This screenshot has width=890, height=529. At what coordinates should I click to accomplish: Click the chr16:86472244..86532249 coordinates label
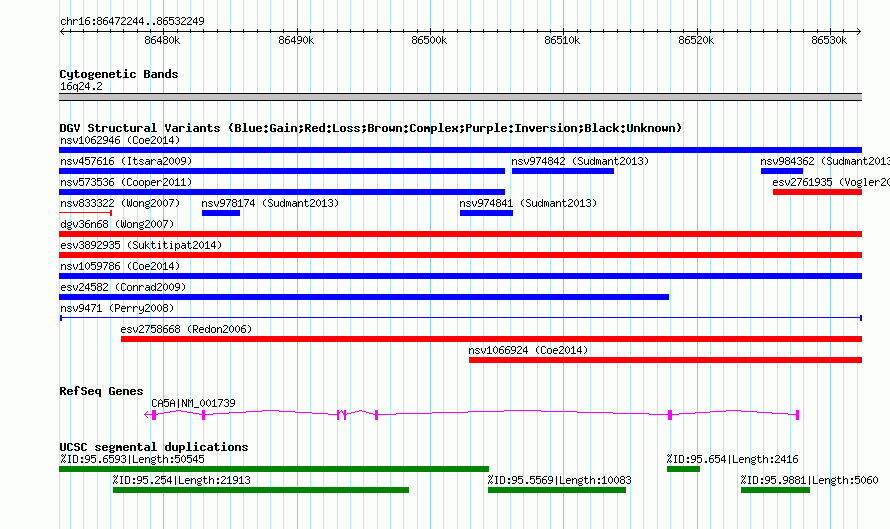coord(132,21)
